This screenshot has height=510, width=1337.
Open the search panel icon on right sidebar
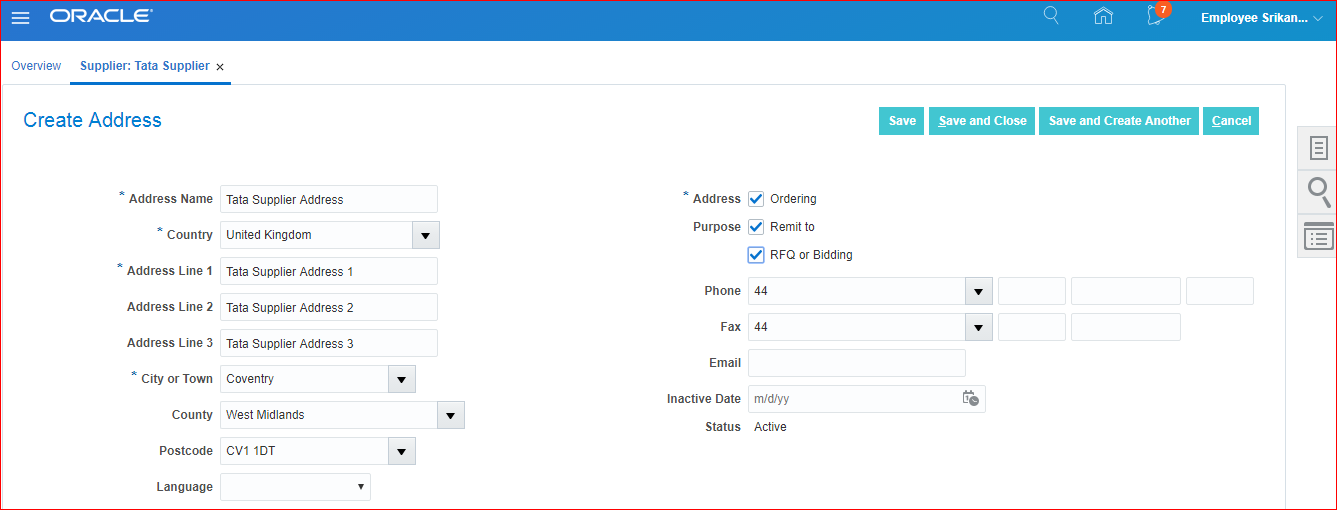coord(1319,192)
